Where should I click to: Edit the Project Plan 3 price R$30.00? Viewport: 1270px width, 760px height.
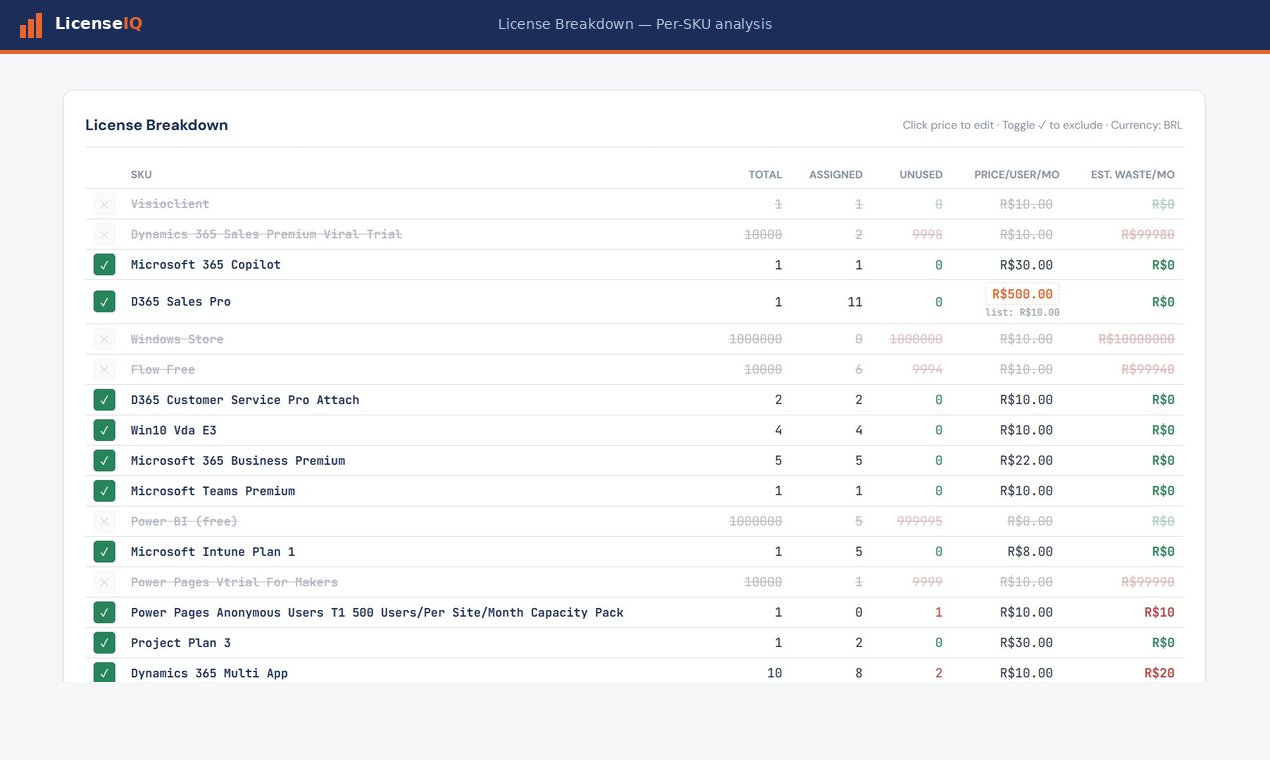(1026, 643)
